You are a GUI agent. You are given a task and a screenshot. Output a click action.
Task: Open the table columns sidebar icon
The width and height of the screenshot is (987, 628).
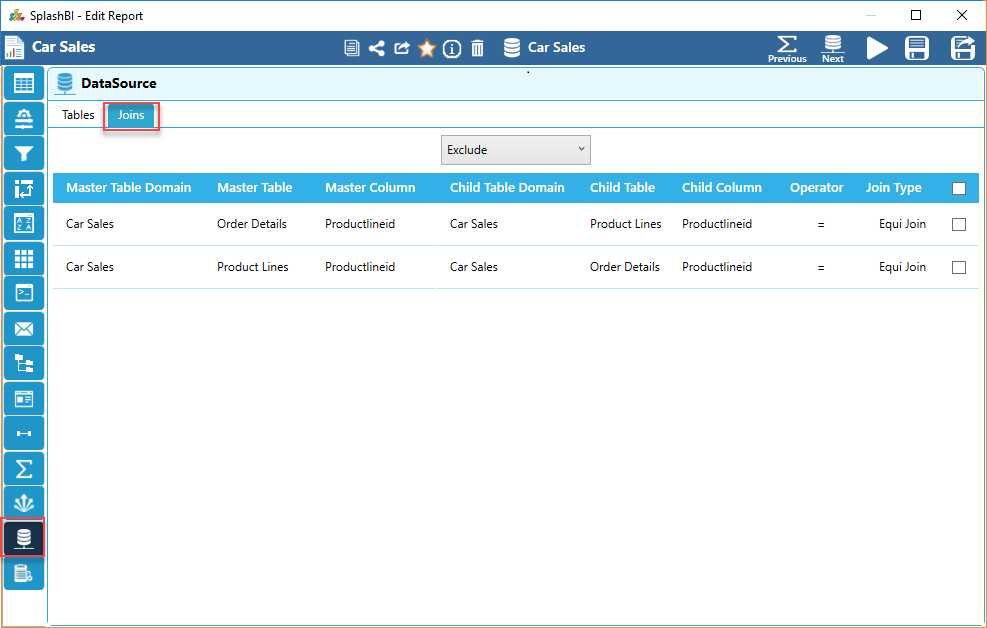point(24,83)
